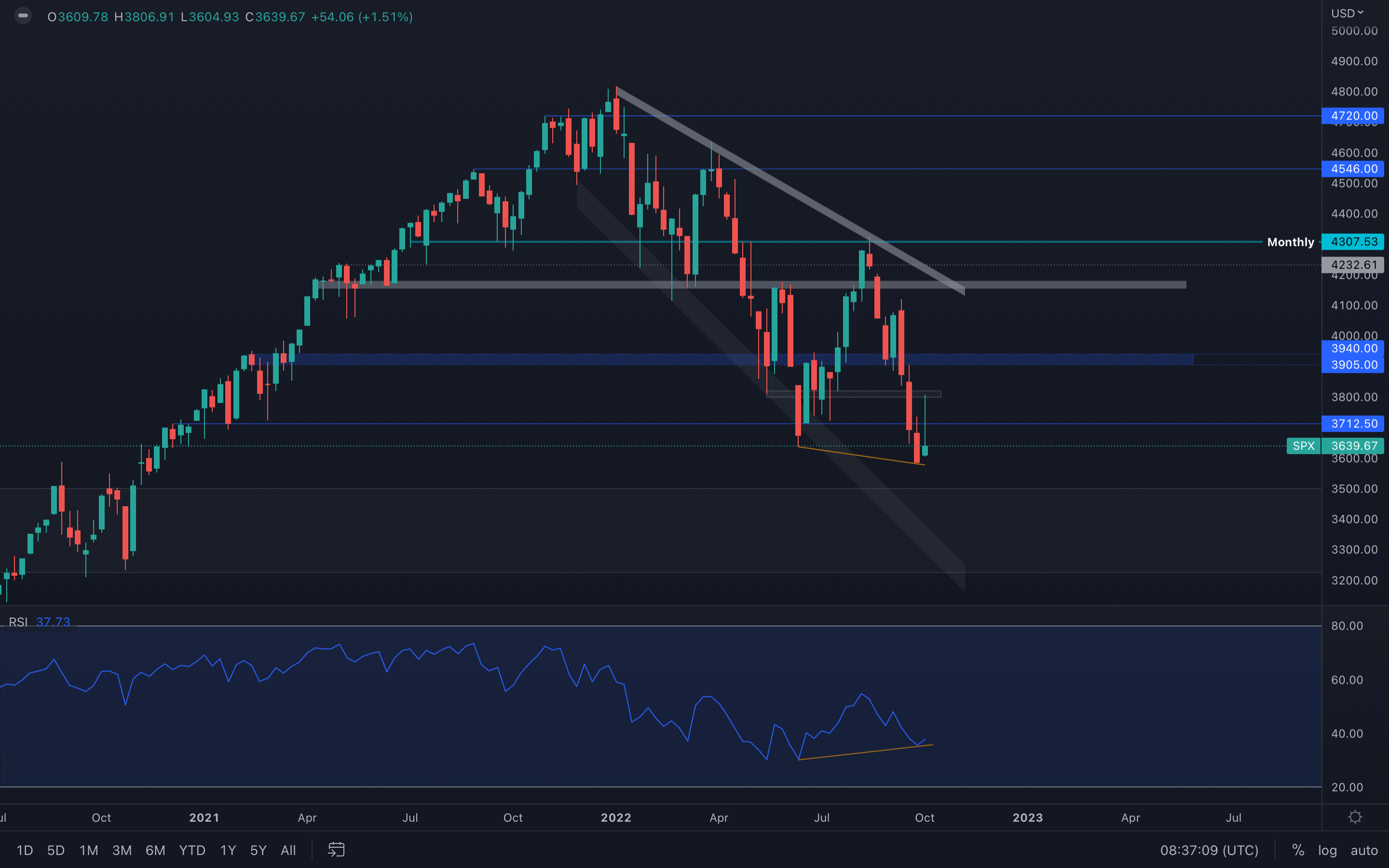1389x868 pixels.
Task: Toggle auto scale mode
Action: point(1364,850)
